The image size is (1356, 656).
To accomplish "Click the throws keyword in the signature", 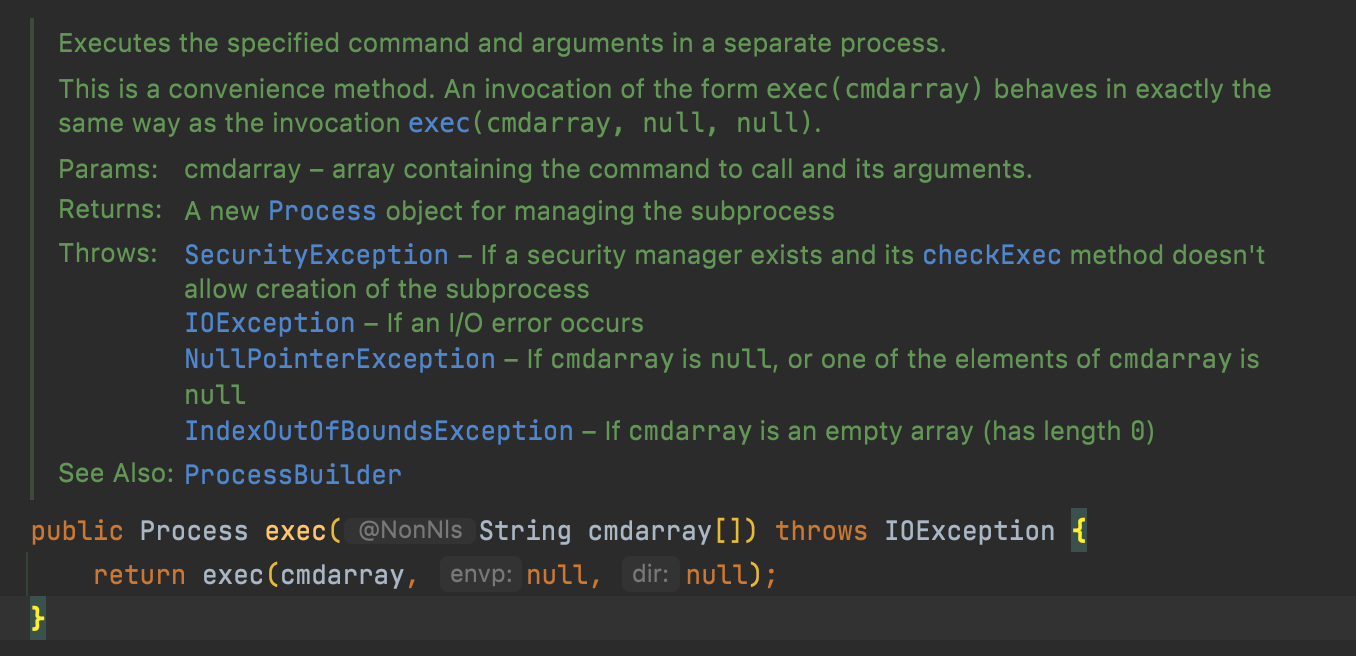I will coord(821,530).
